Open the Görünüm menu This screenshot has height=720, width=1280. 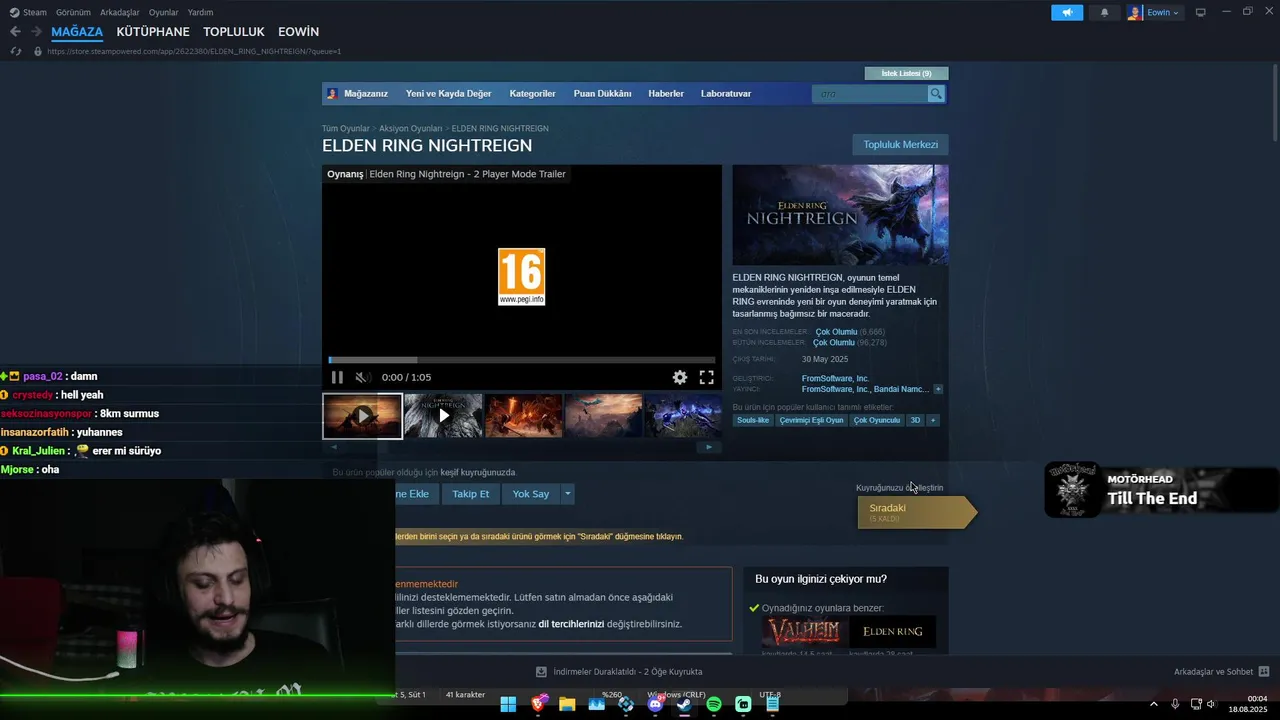click(73, 12)
